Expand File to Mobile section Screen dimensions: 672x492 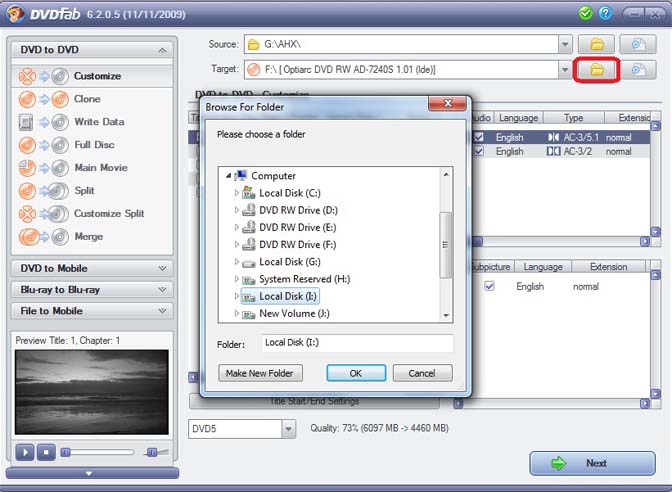click(92, 311)
